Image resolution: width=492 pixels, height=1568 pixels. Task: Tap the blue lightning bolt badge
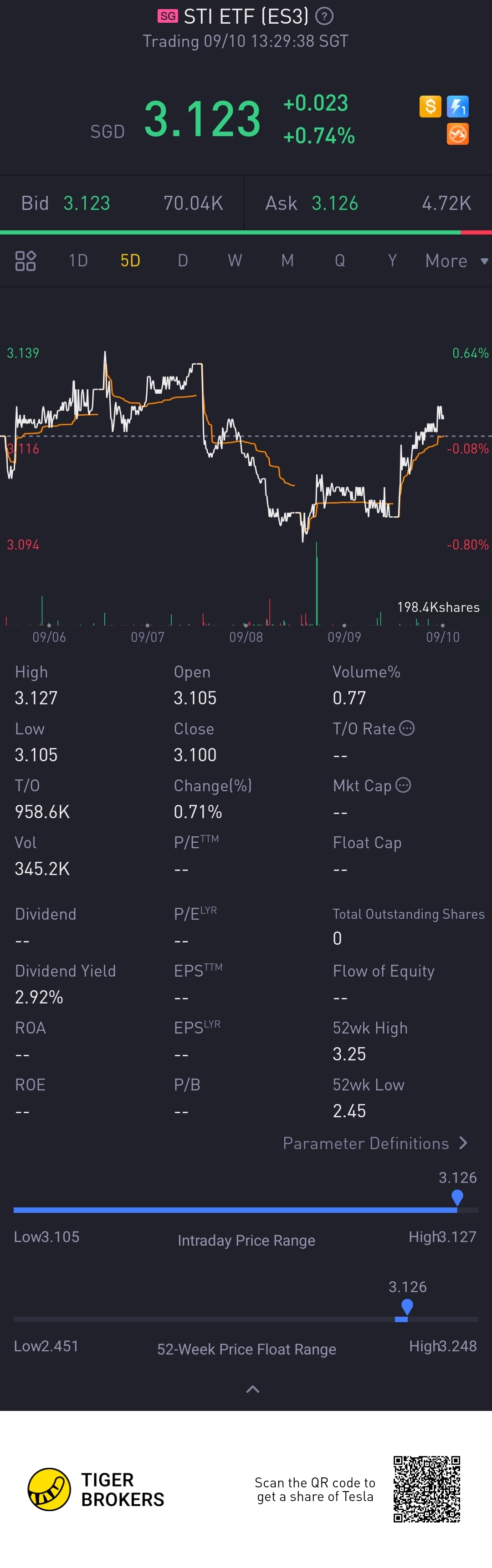[457, 107]
